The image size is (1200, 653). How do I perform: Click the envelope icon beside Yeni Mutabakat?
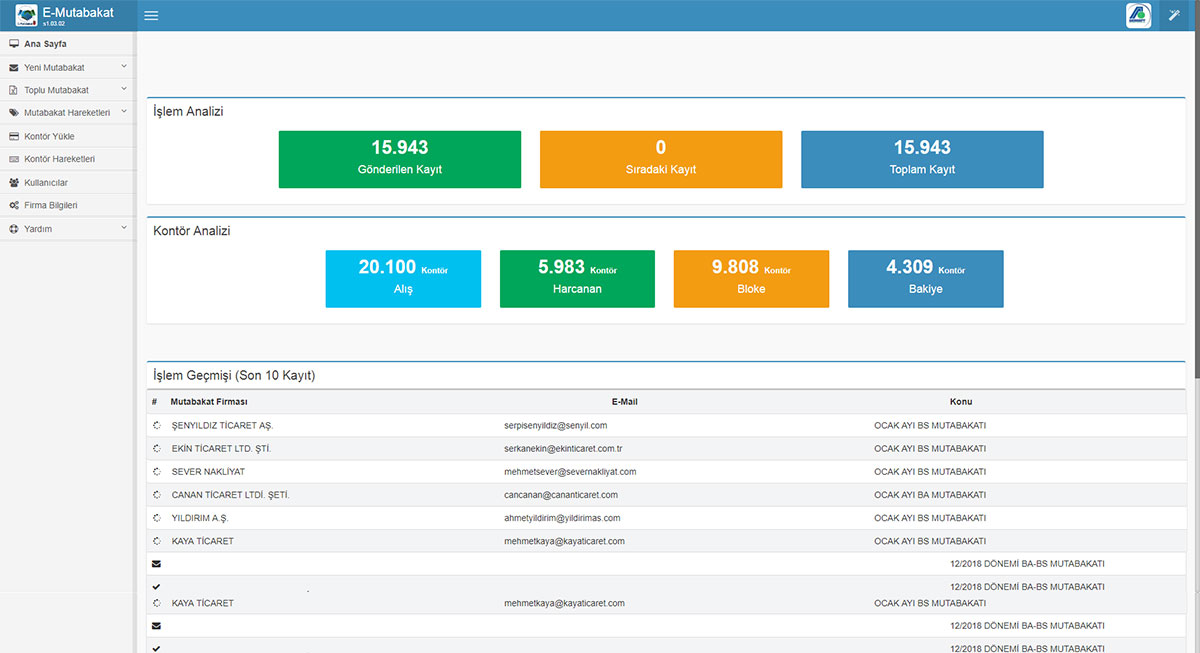[x=14, y=68]
